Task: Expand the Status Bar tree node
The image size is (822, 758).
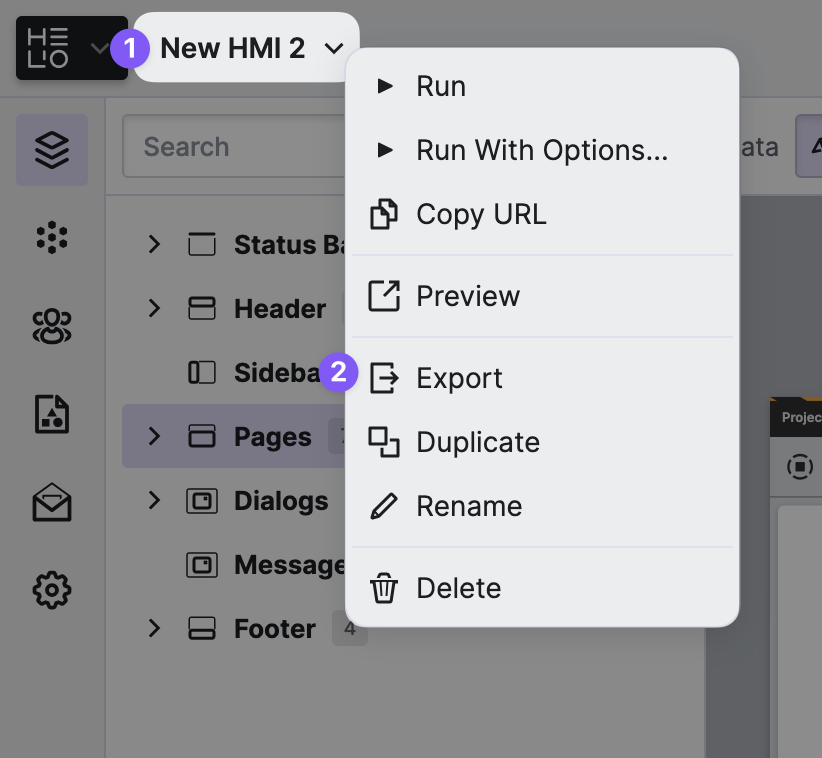Action: 154,244
